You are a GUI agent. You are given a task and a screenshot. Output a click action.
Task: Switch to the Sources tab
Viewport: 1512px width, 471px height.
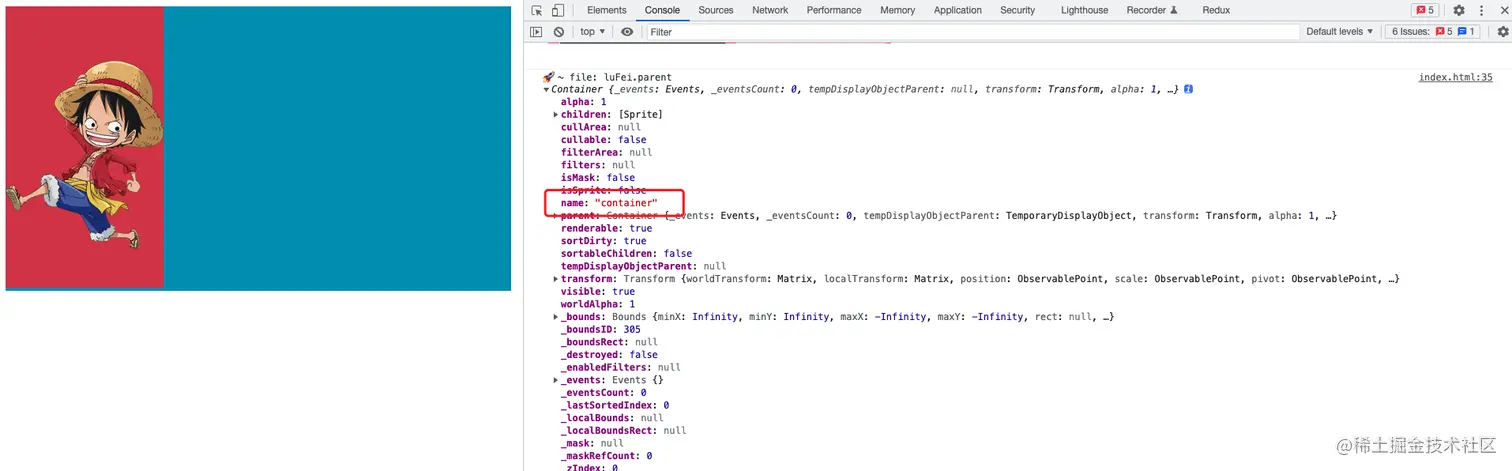[x=716, y=10]
